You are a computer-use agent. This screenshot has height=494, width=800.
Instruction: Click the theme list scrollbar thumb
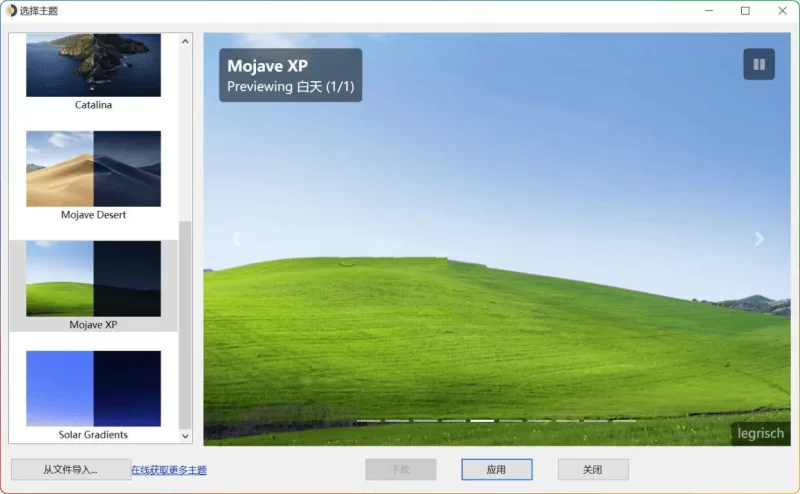(x=185, y=325)
